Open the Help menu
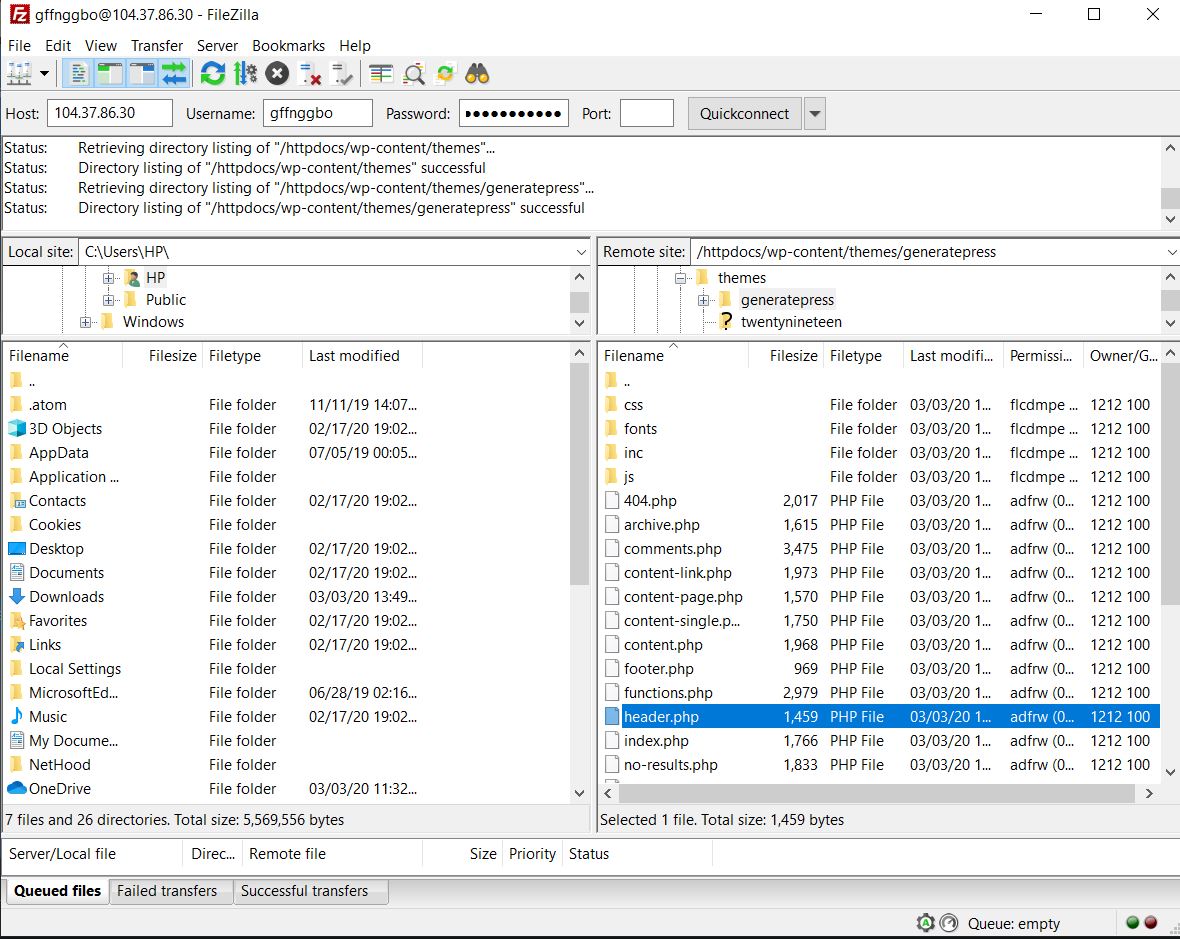 [354, 46]
